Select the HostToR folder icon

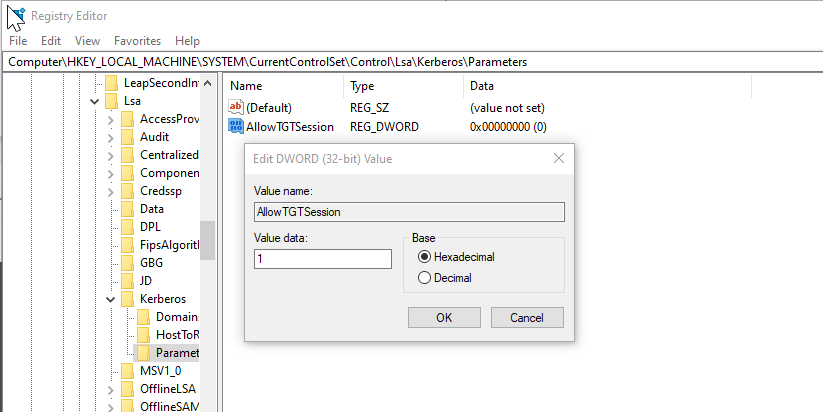(143, 335)
